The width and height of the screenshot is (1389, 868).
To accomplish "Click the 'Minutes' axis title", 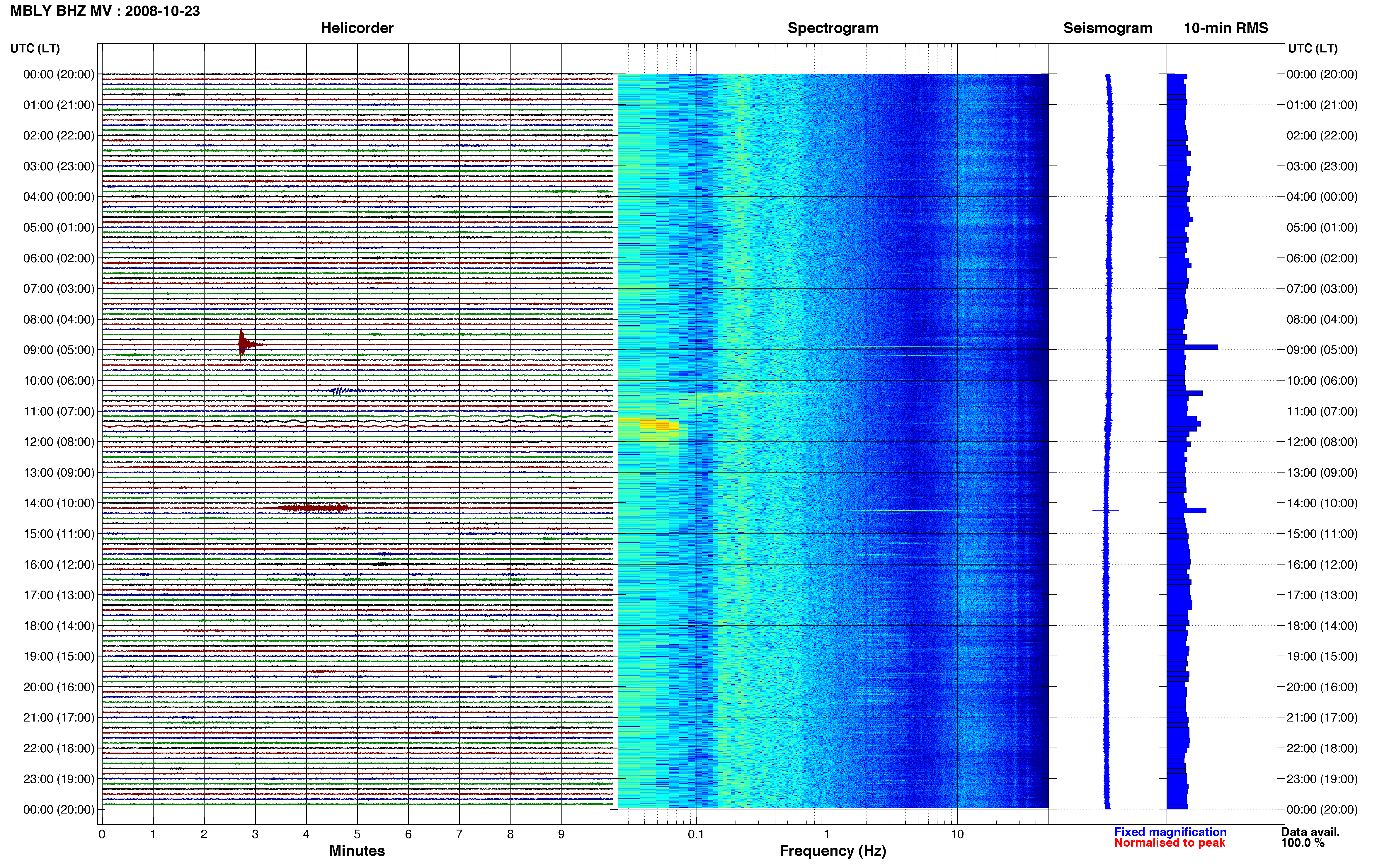I will pyautogui.click(x=357, y=851).
